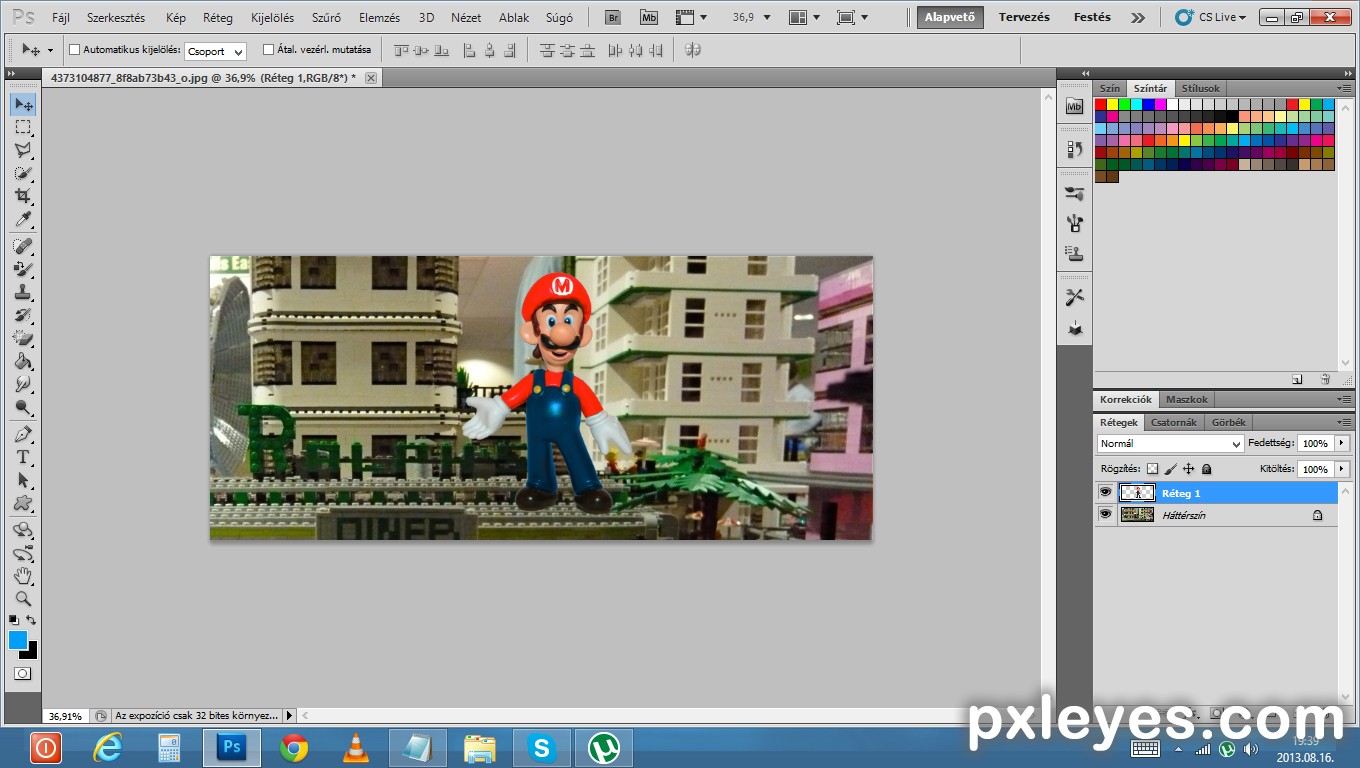The width and height of the screenshot is (1360, 768).
Task: Select the Brush tool
Action: 23,269
